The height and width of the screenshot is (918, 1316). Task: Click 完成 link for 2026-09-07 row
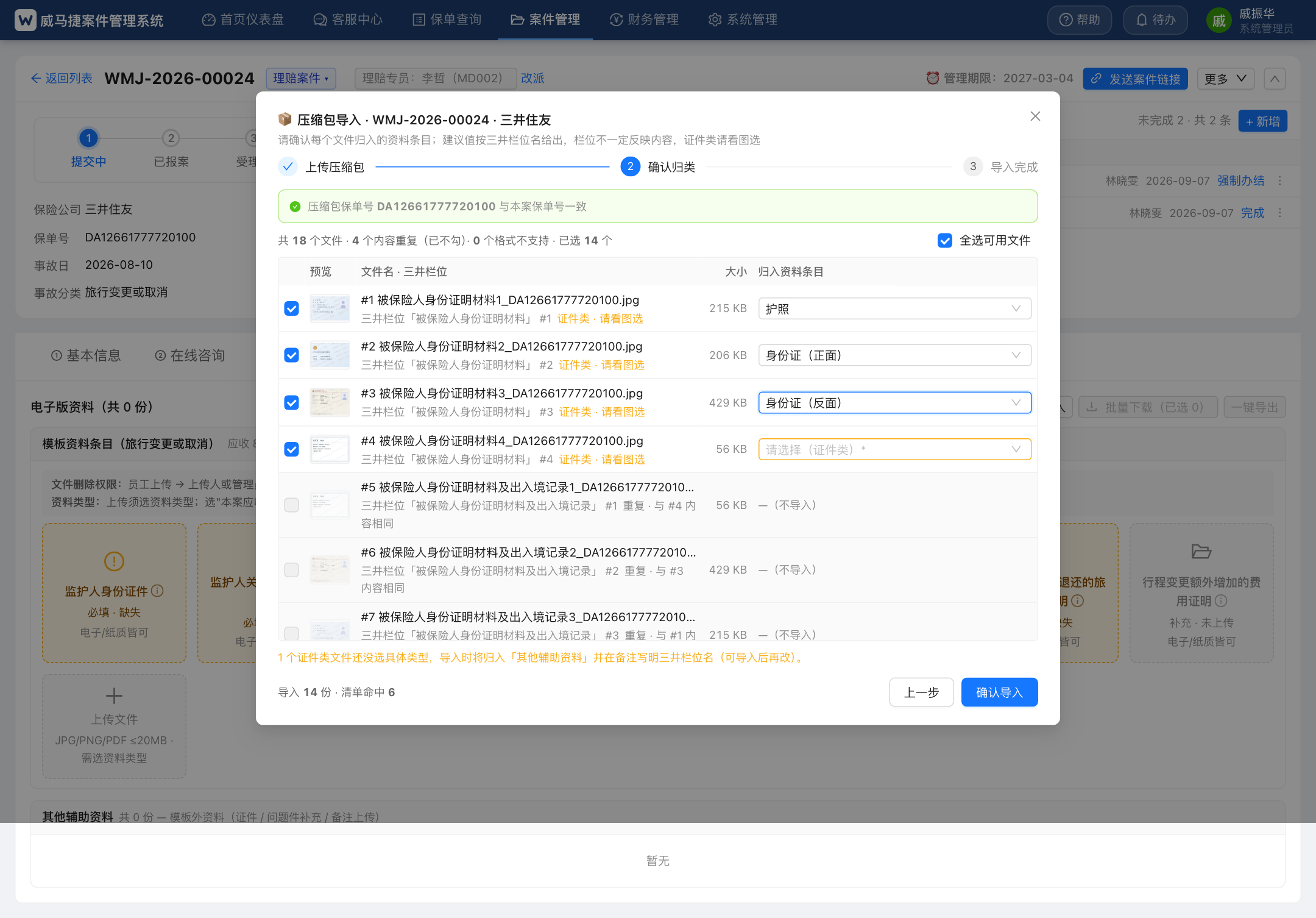coord(1253,213)
